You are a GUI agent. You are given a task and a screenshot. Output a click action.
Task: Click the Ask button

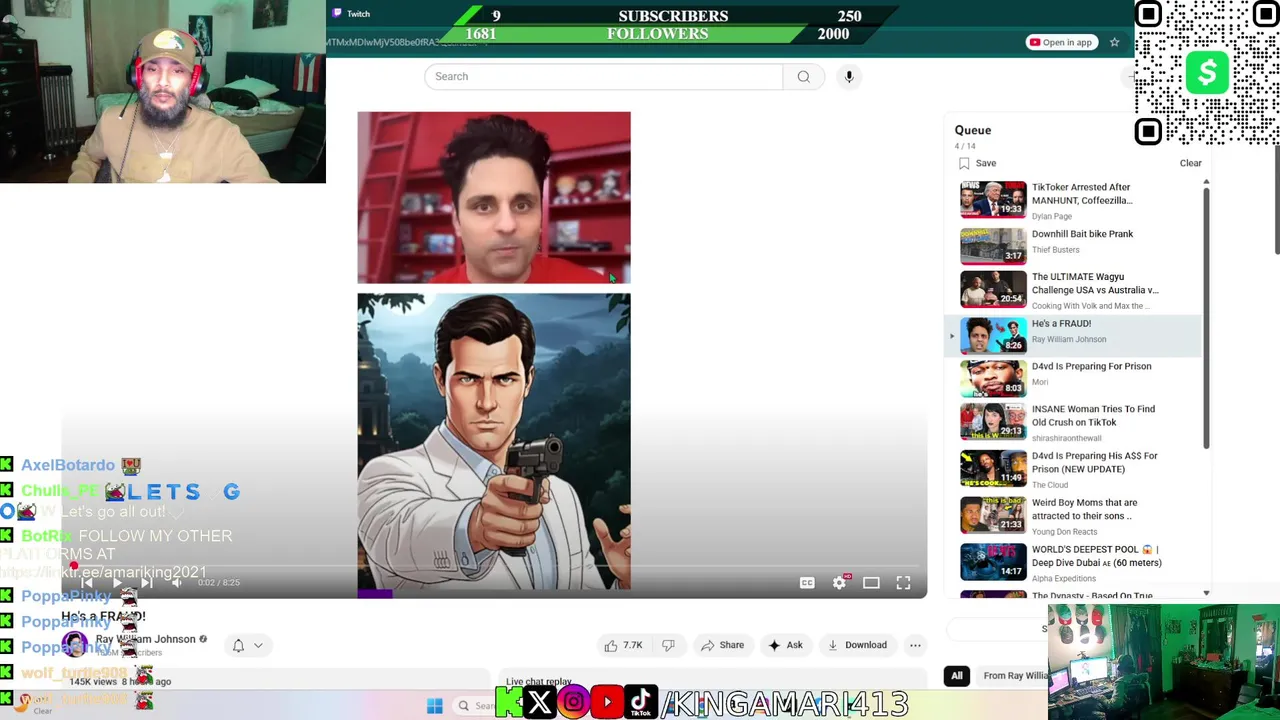pos(785,645)
